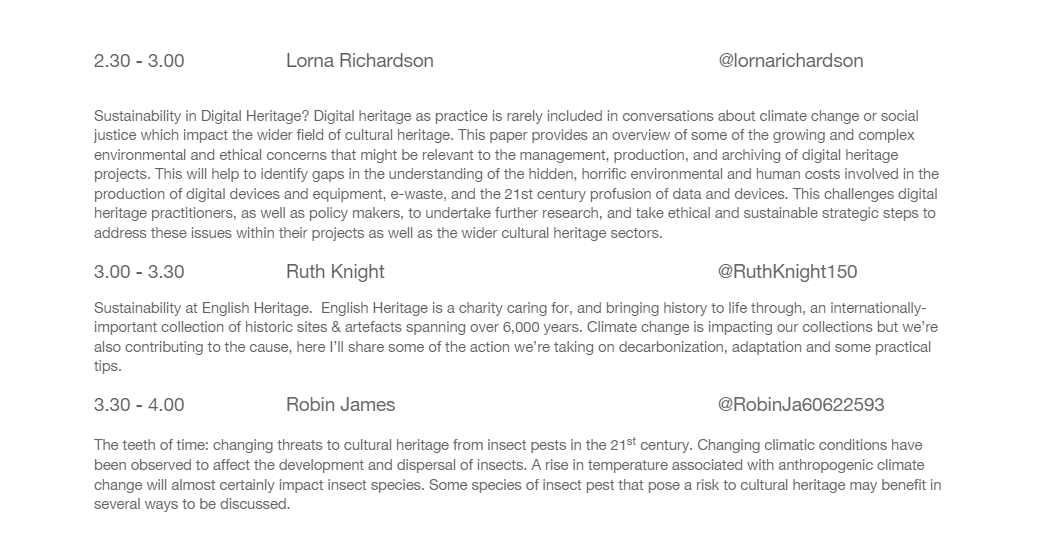
Task: Select the speaker name Lorna Richardson
Action: click(x=360, y=61)
